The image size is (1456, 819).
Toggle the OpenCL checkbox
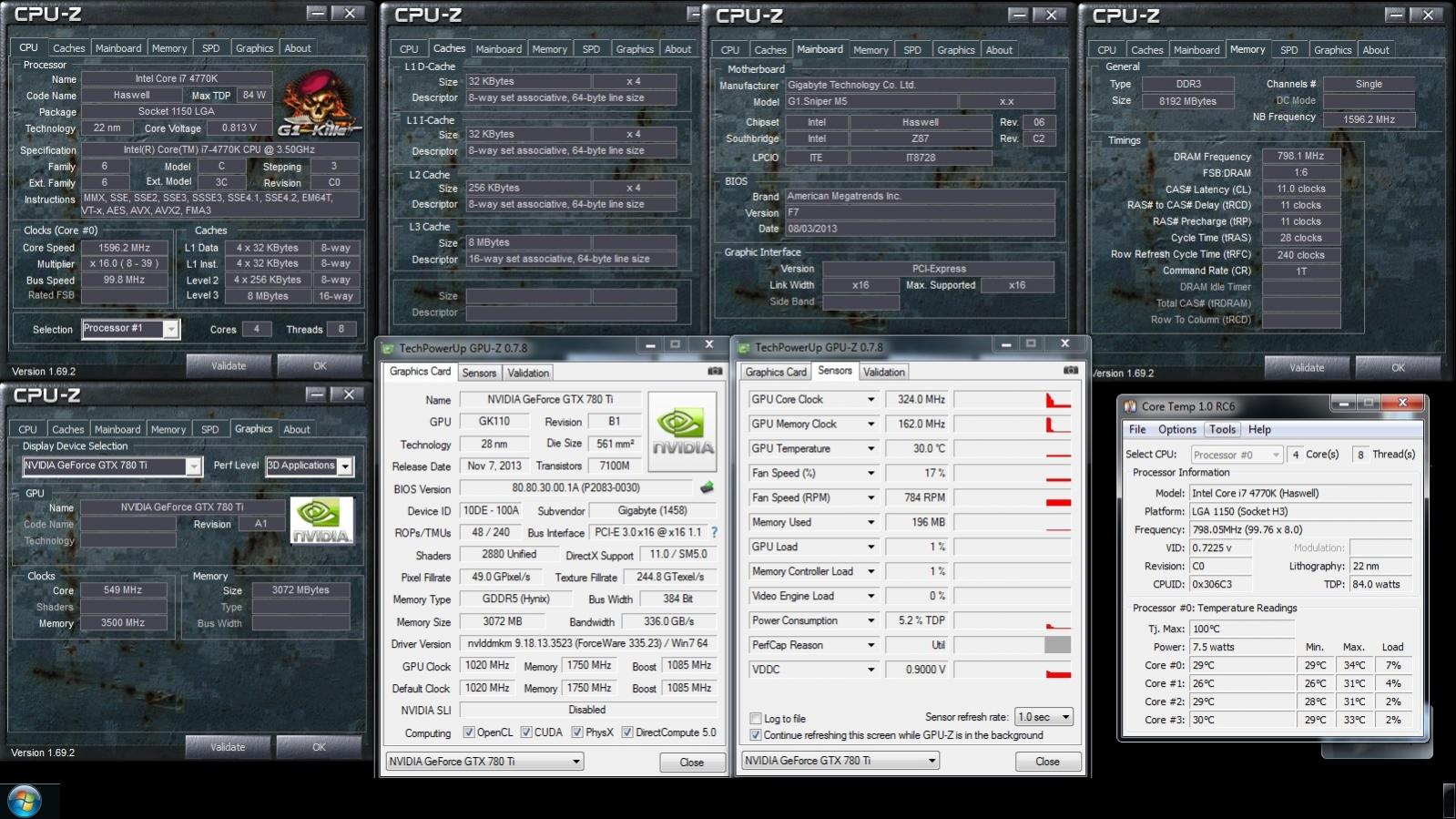click(469, 732)
